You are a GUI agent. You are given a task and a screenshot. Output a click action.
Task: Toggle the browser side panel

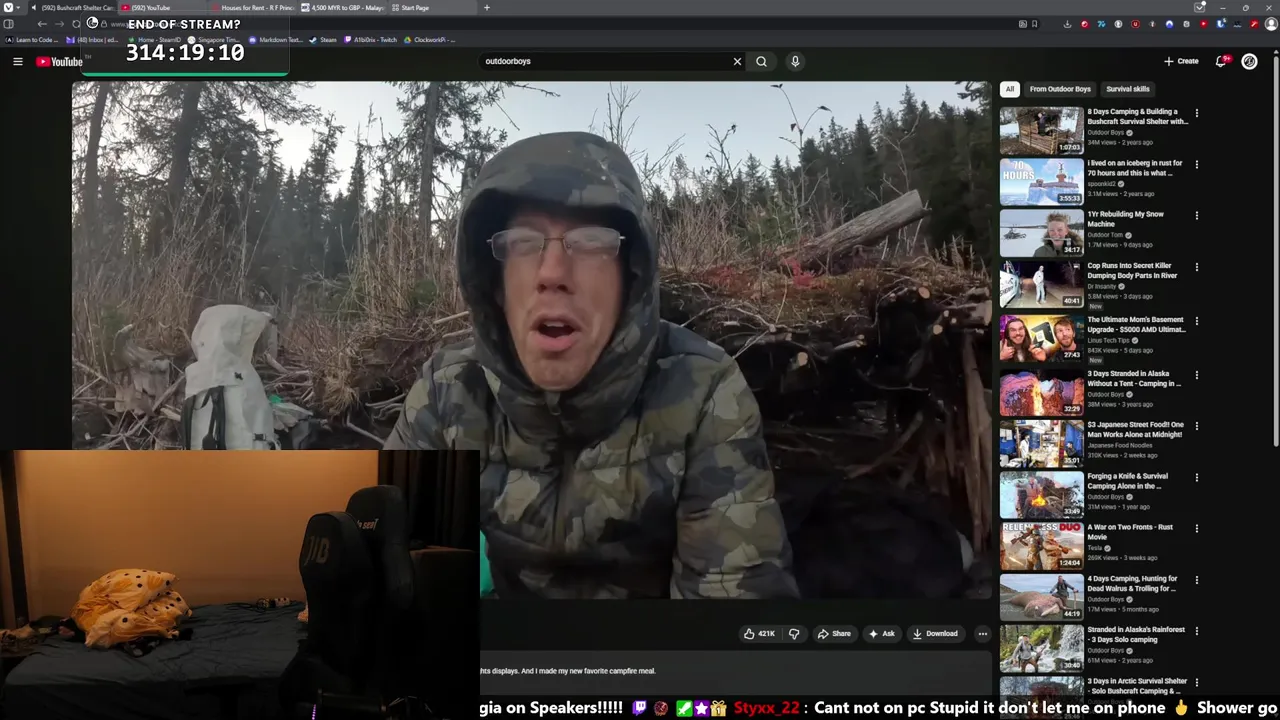8,24
